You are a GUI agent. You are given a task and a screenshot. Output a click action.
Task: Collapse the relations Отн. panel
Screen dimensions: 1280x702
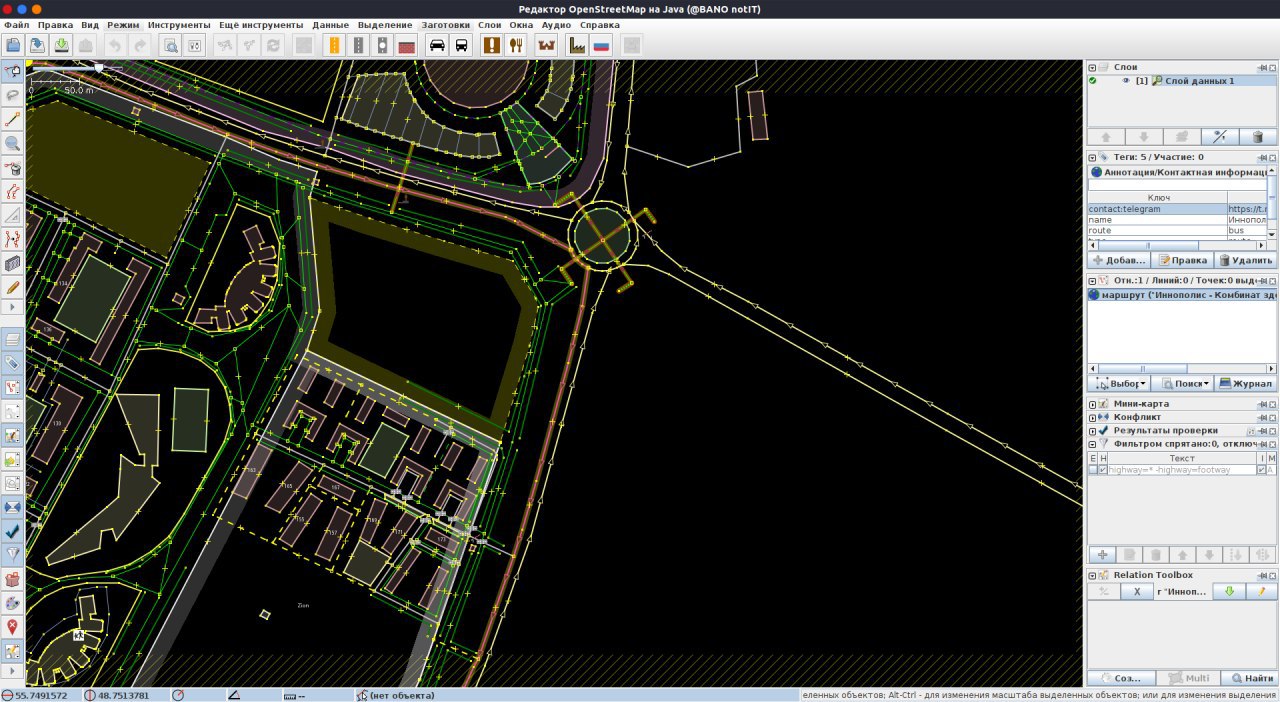(x=1093, y=281)
